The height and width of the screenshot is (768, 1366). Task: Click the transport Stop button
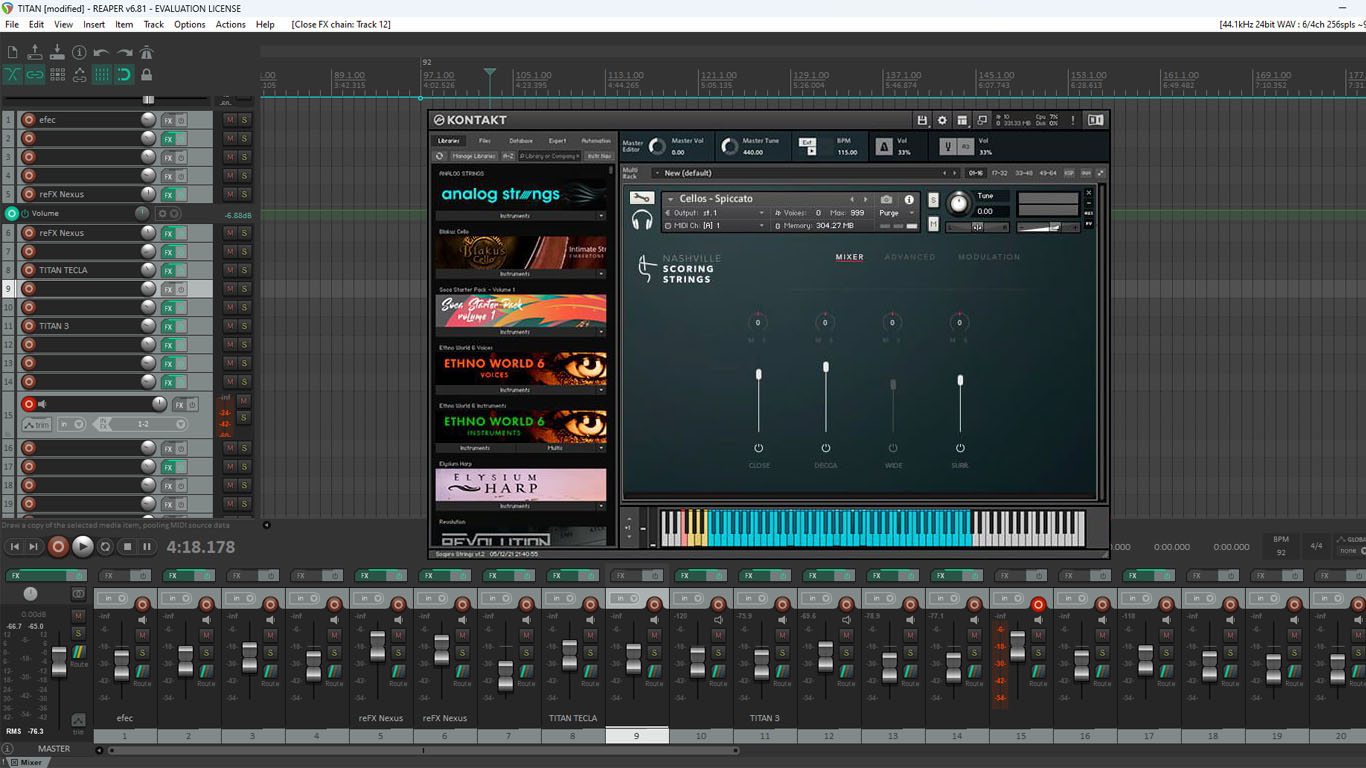127,546
